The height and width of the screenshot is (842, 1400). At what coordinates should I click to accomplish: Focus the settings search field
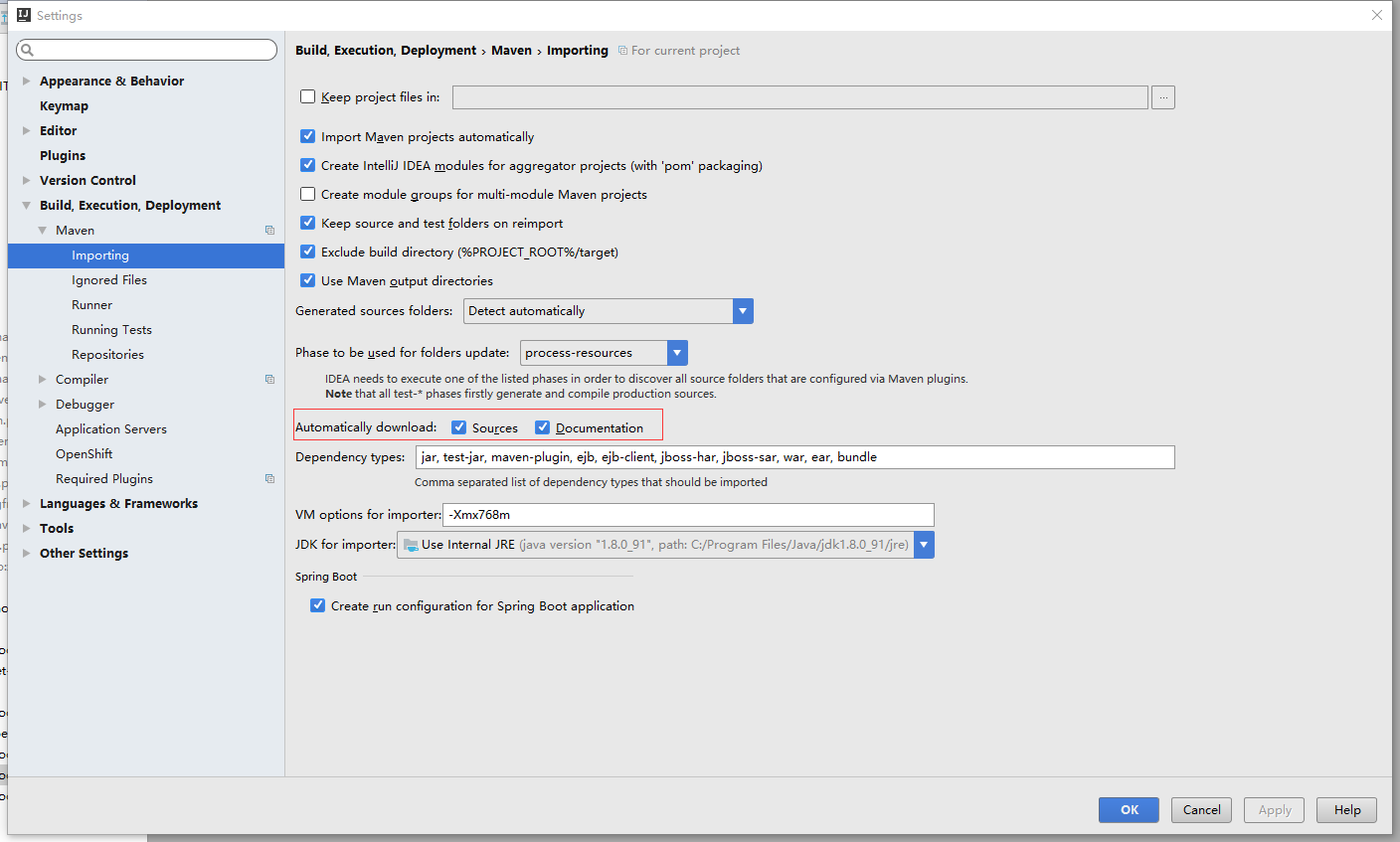tap(146, 50)
